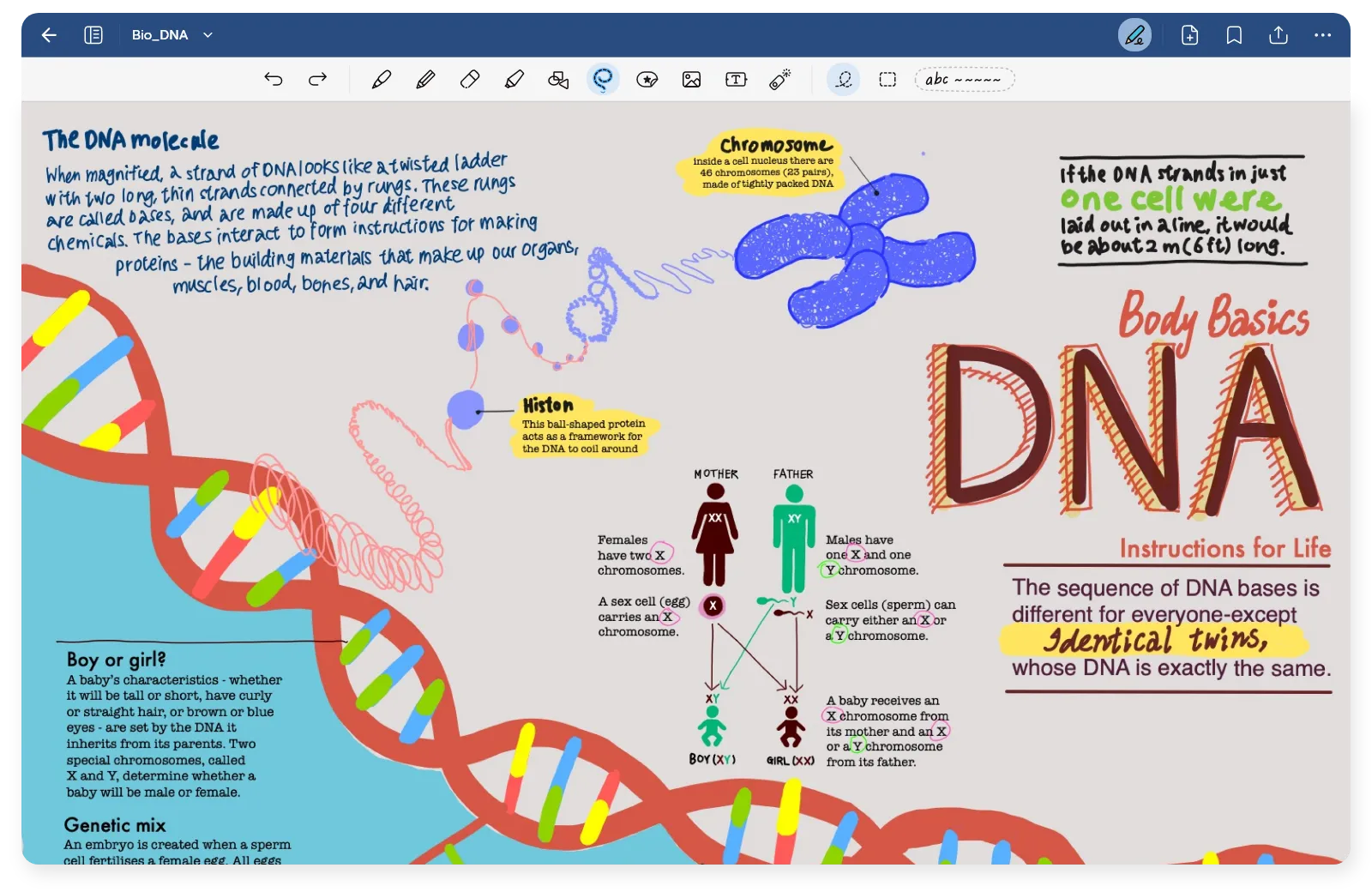Select the Highlighter tool
The height and width of the screenshot is (892, 1372).
[x=514, y=79]
